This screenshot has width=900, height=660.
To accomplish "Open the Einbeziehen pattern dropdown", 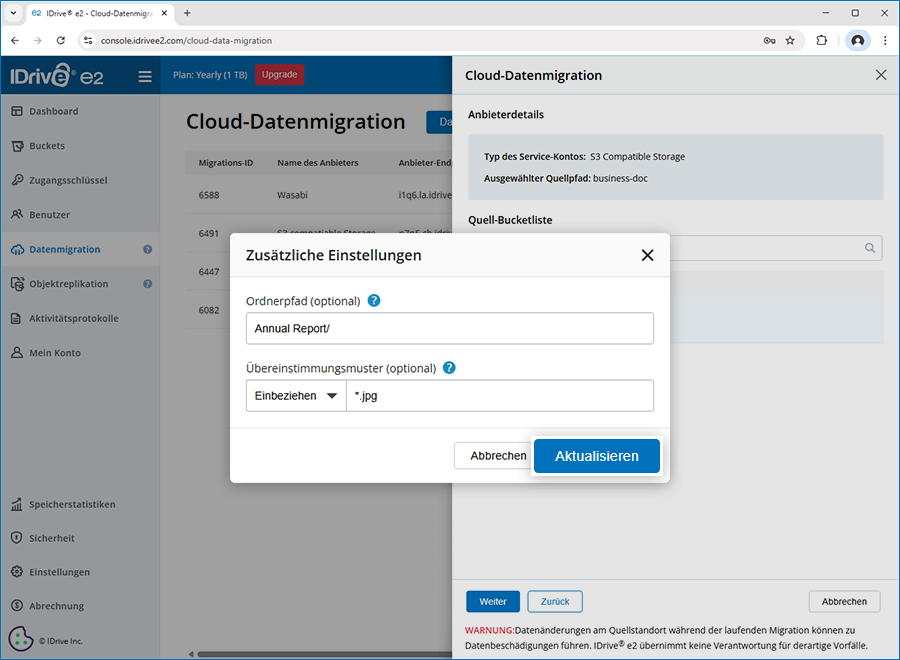I will click(296, 396).
